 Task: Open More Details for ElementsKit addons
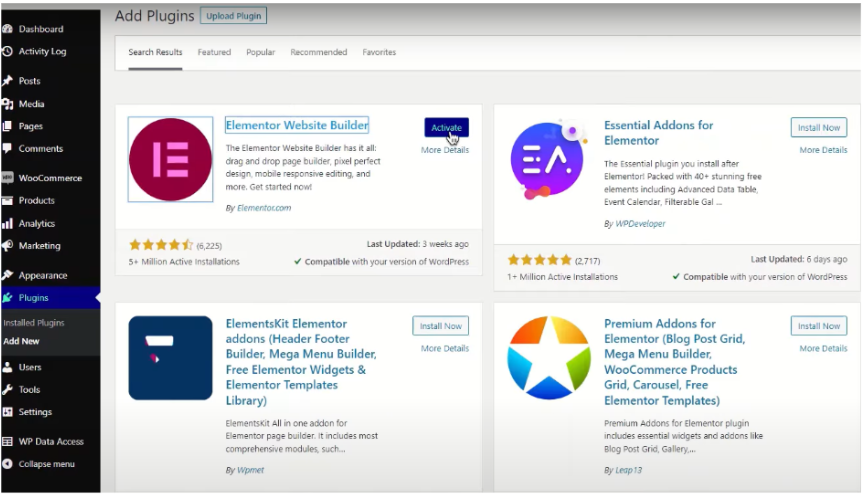click(x=445, y=348)
